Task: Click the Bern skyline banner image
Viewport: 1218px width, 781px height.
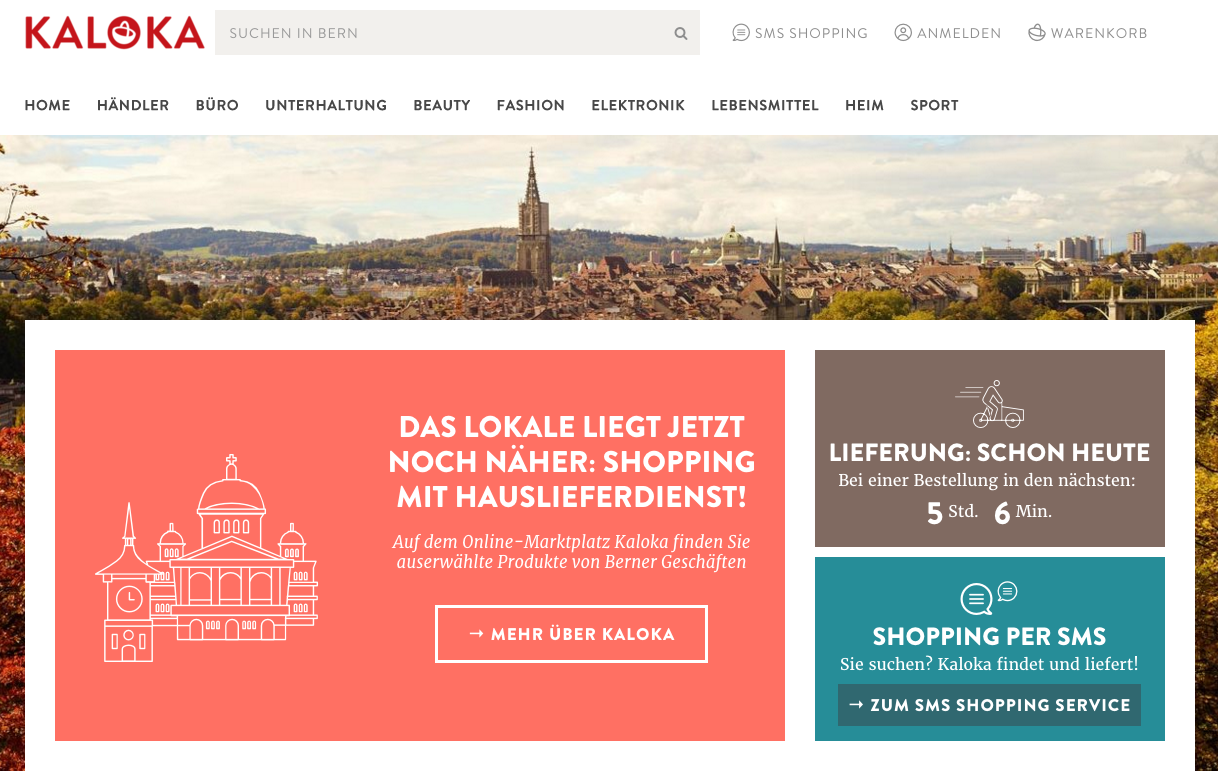Action: coord(609,228)
